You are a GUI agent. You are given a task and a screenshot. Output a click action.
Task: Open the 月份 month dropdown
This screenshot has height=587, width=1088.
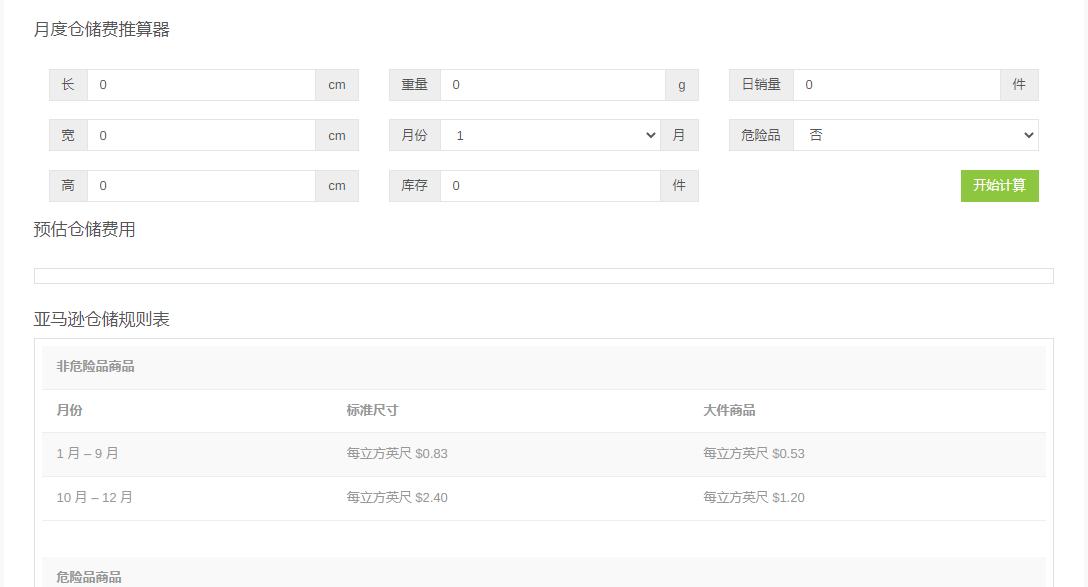550,135
